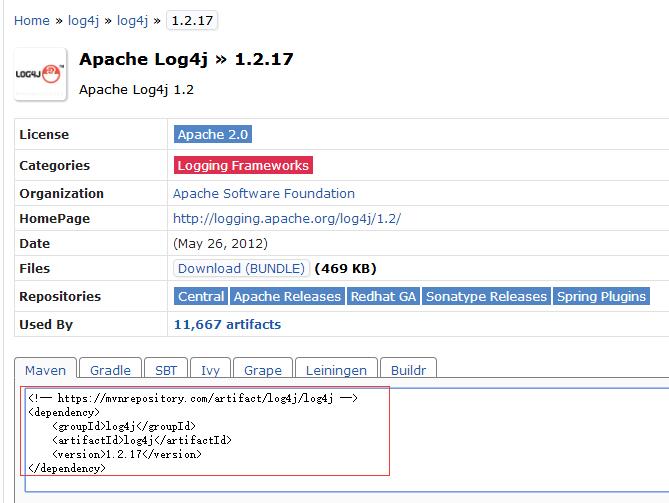Open the Apache 2.0 license tag

tap(212, 134)
